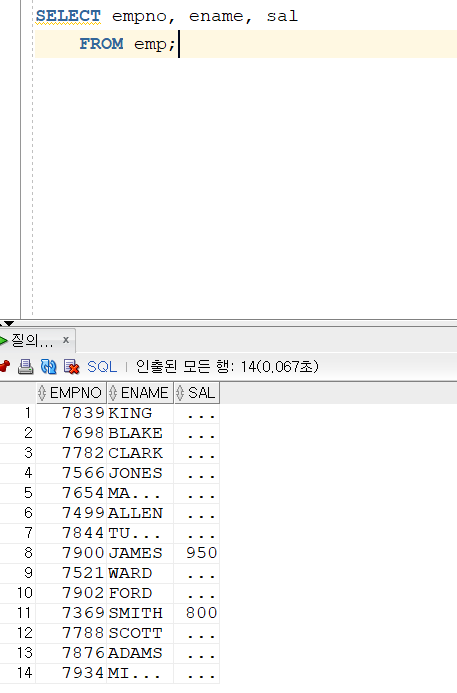Select the ADAMS name cell
The width and height of the screenshot is (457, 693).
pos(140,653)
